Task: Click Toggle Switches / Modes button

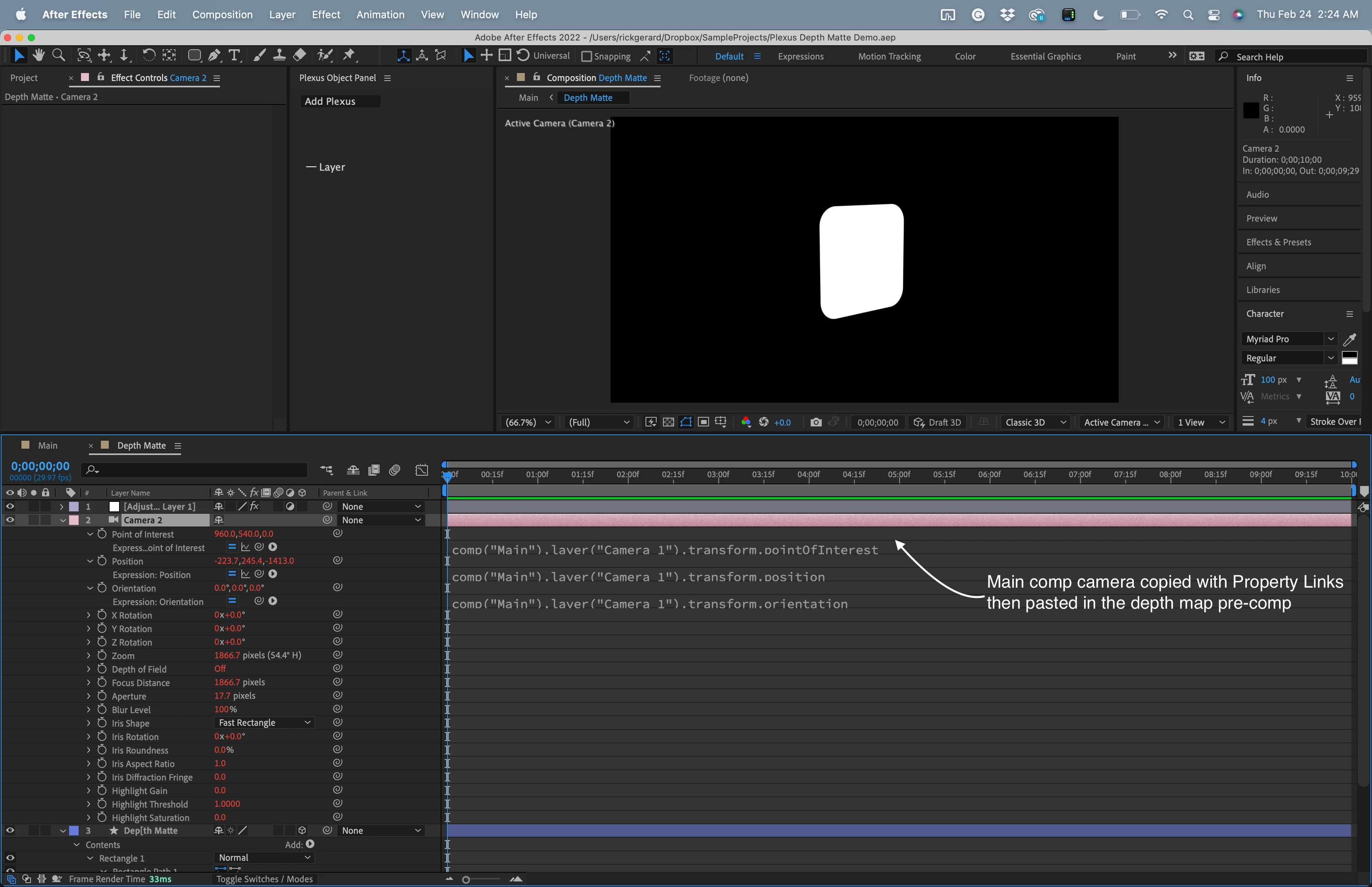Action: 264,879
